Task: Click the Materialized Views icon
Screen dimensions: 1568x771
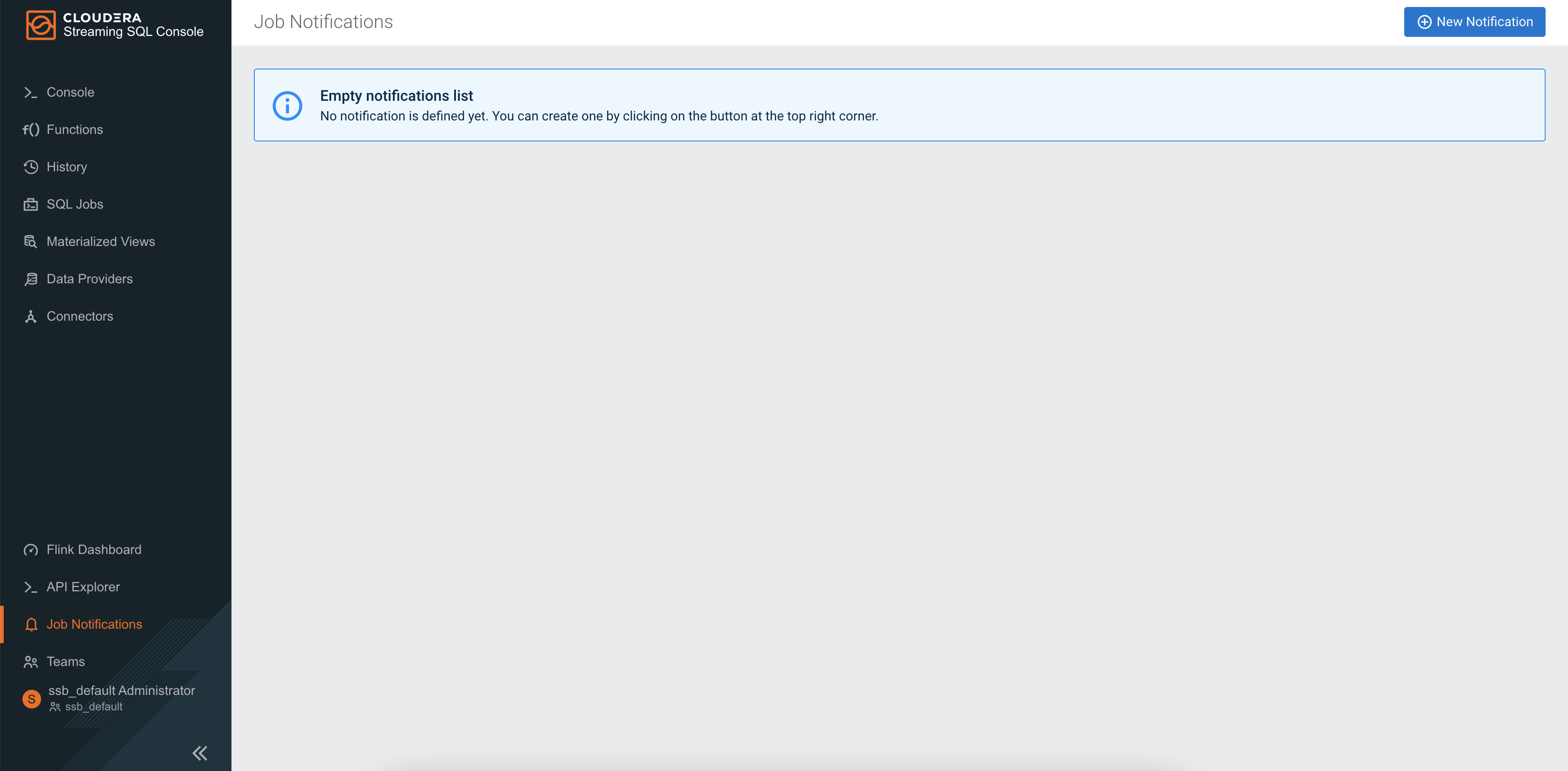Action: coord(30,242)
